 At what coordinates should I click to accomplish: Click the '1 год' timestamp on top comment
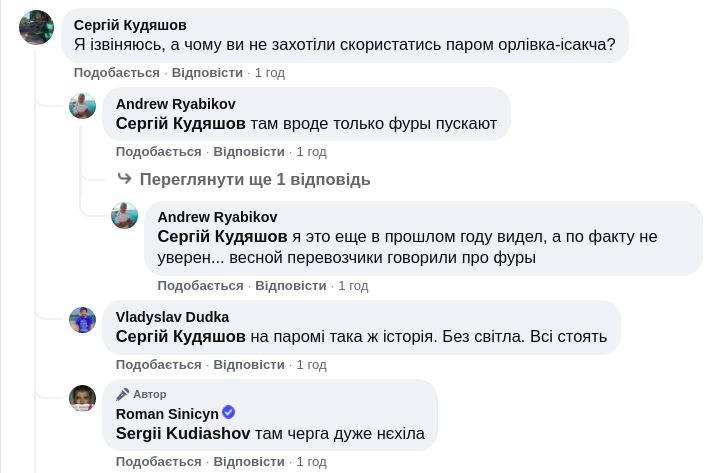click(x=270, y=73)
